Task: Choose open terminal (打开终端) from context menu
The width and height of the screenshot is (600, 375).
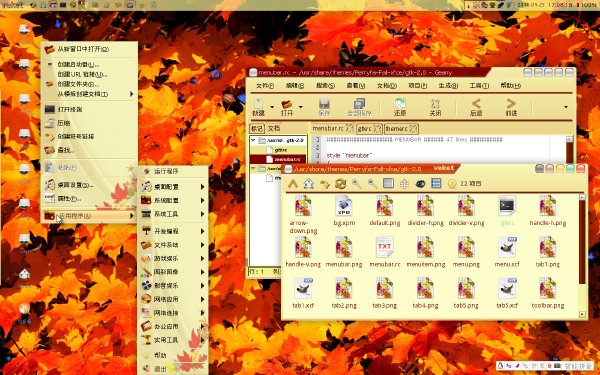Action: [x=89, y=109]
